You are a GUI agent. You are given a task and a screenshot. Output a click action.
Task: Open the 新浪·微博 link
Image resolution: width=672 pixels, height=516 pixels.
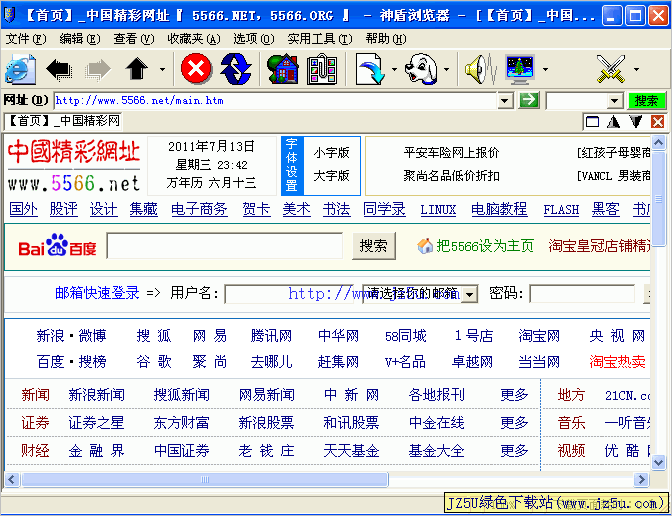point(71,336)
